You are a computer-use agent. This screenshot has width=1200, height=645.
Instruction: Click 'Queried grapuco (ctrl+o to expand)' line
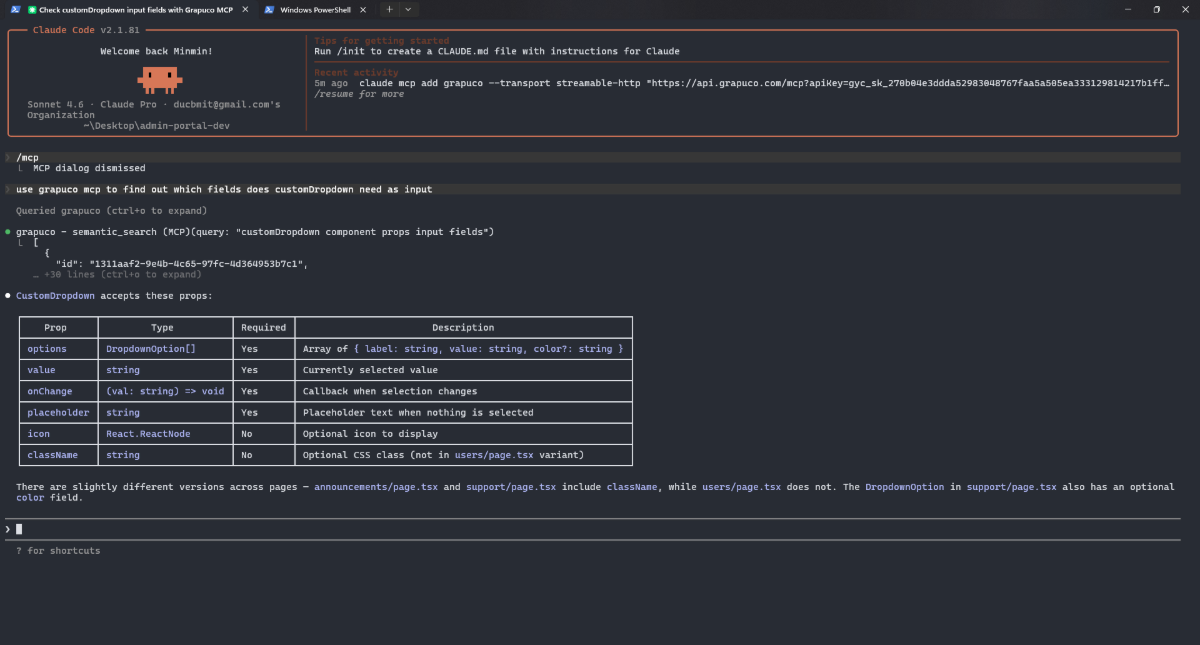[x=111, y=211]
